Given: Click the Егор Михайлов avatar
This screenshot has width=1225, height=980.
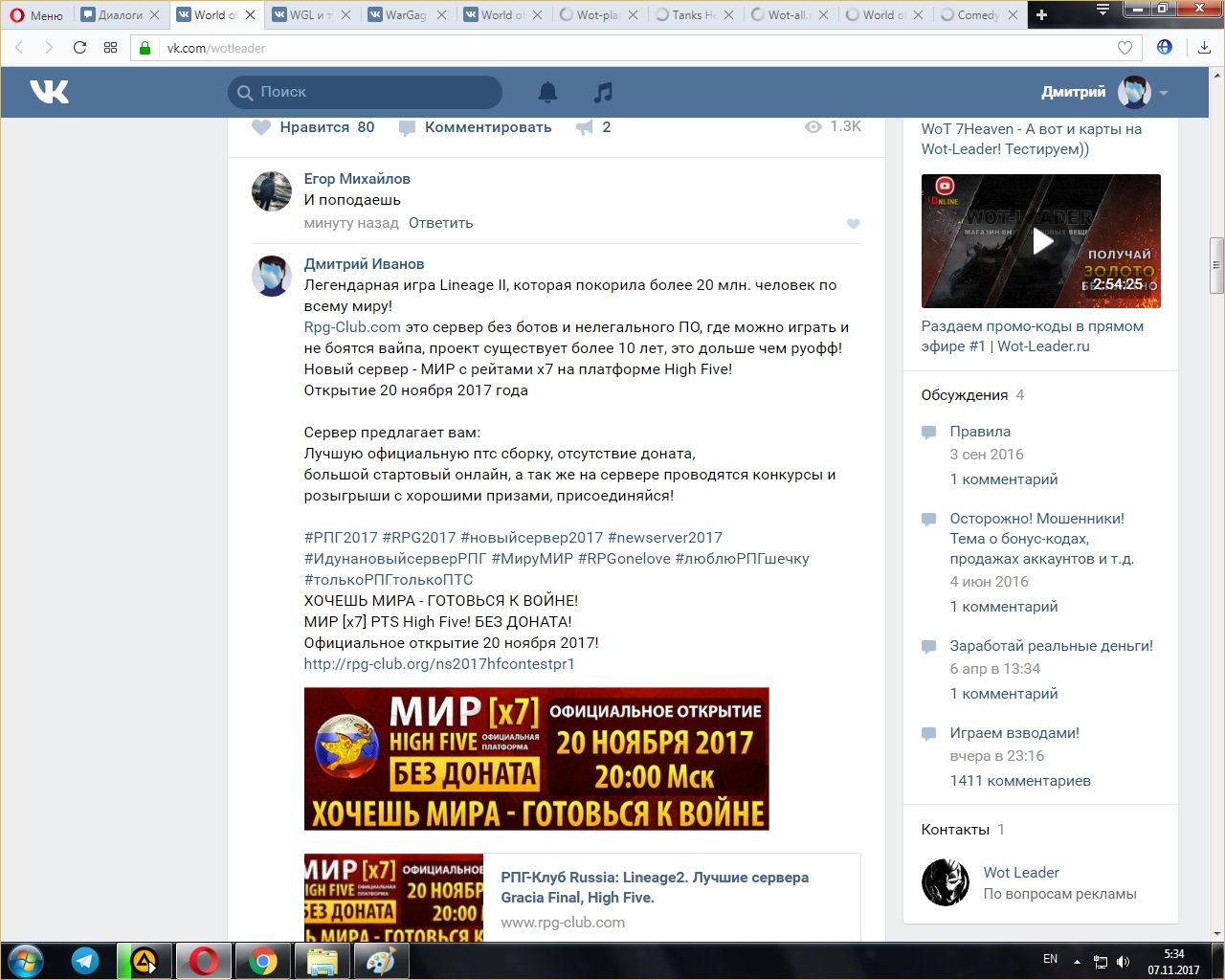Looking at the screenshot, I should [x=272, y=191].
